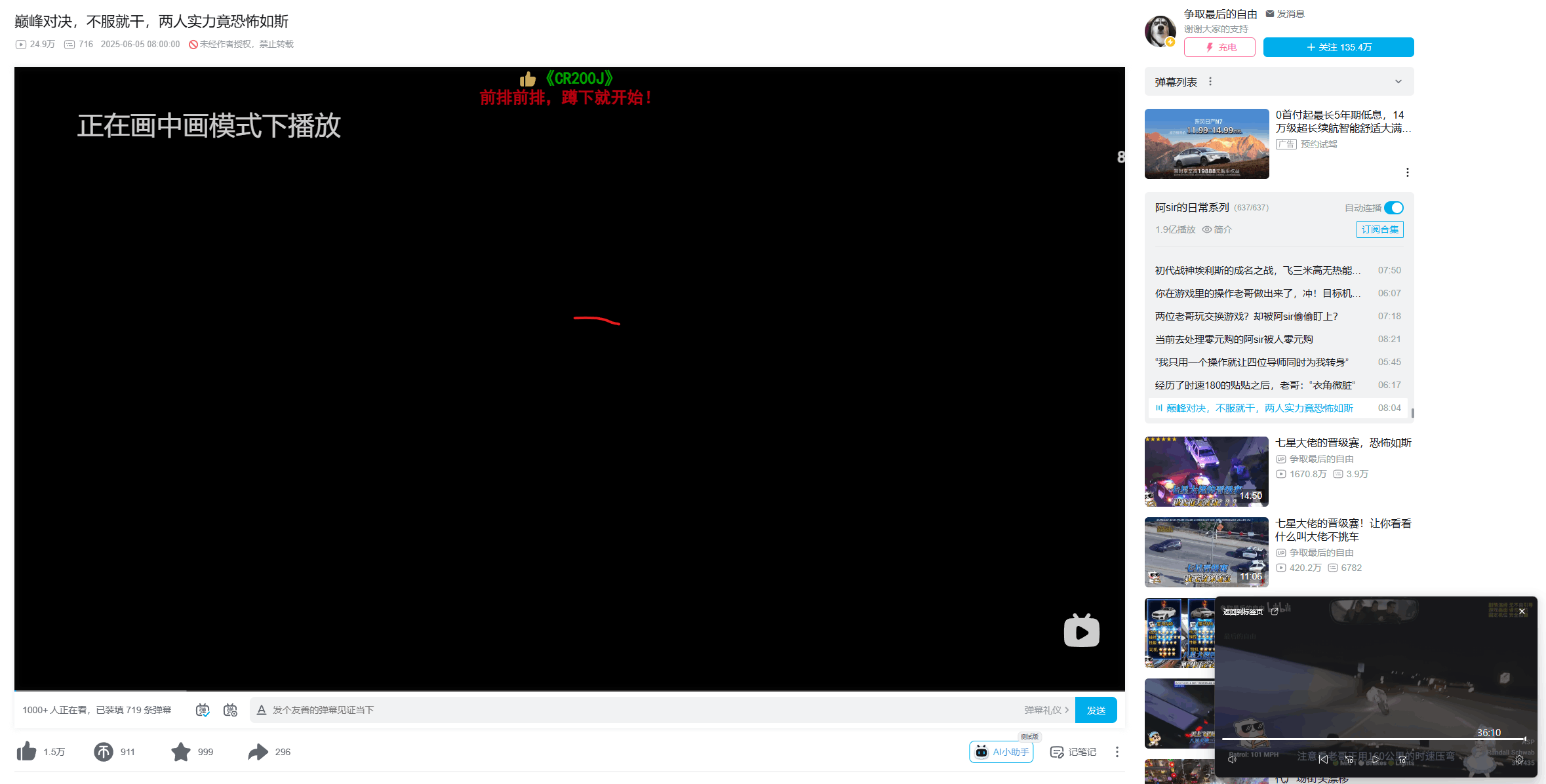Click the 关注 135.4万 follow button
The image size is (1546, 784).
[1338, 47]
